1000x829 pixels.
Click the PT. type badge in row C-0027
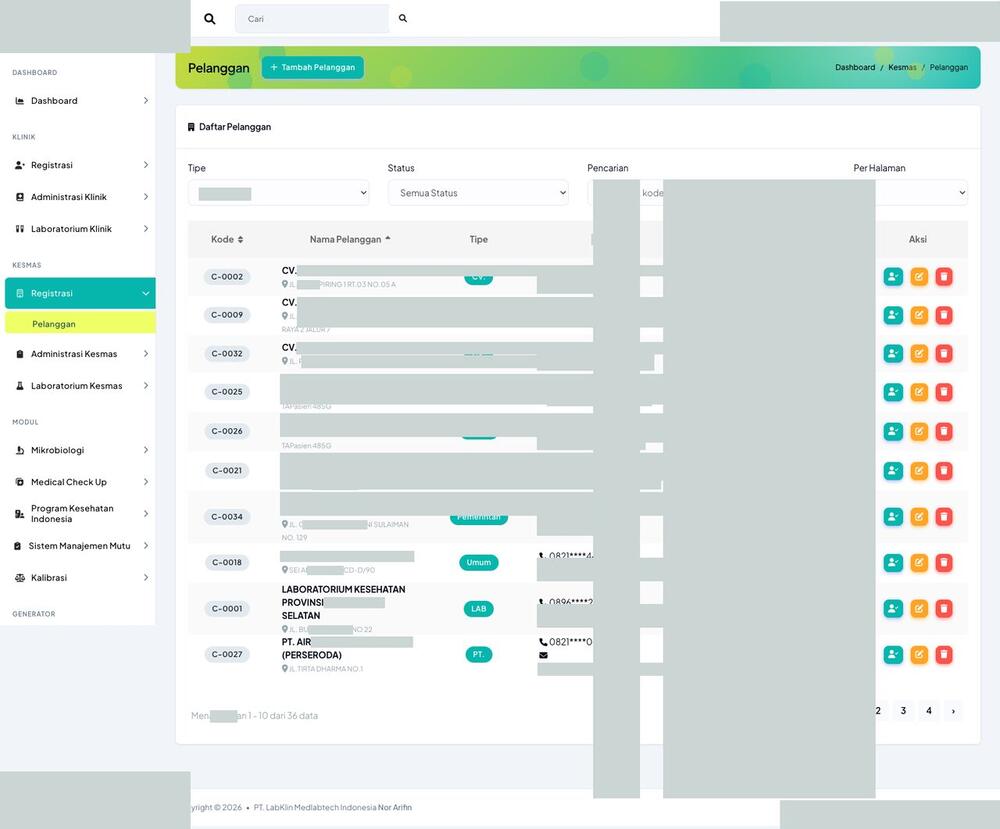tap(478, 654)
